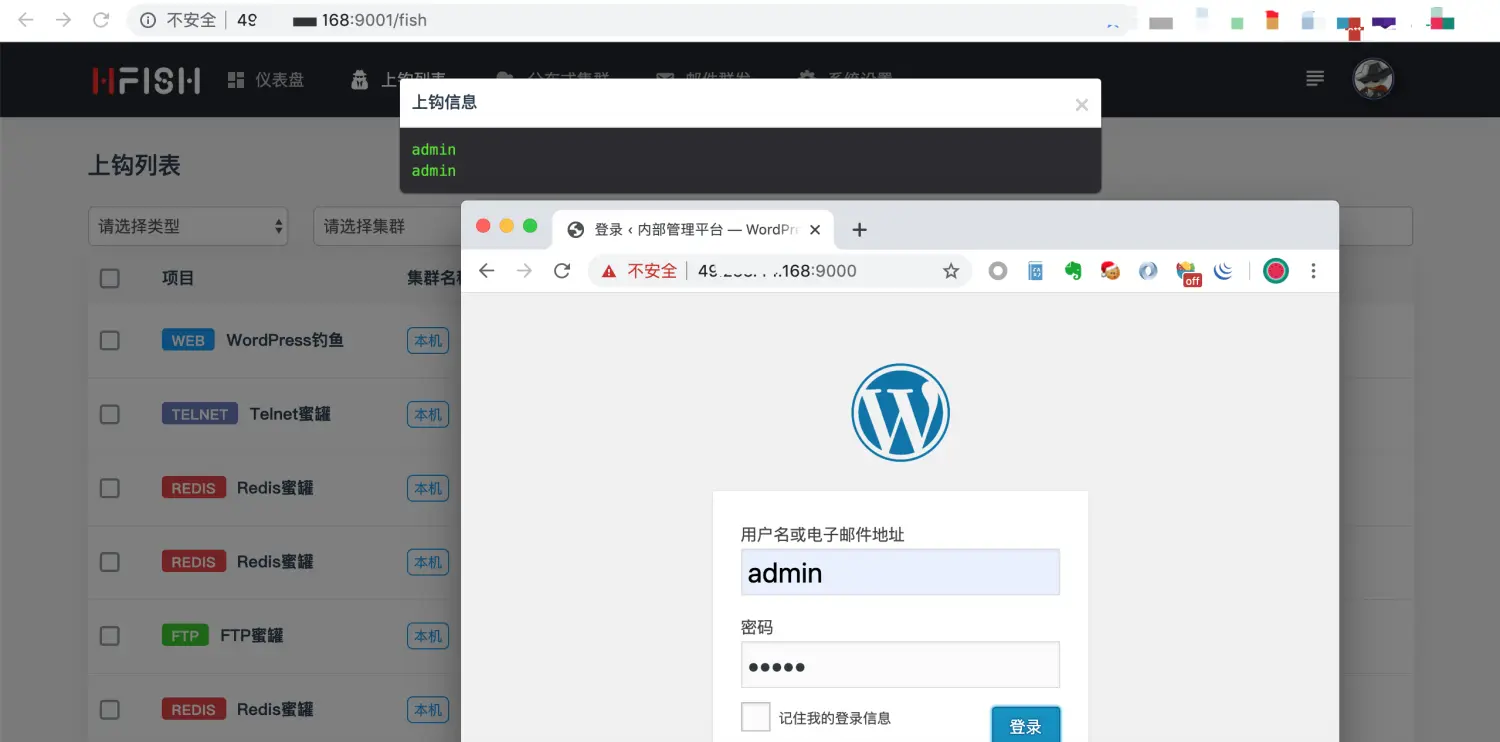Screen dimensions: 1500x742
Task: Click the gray circle extension icon
Action: pyautogui.click(x=998, y=271)
